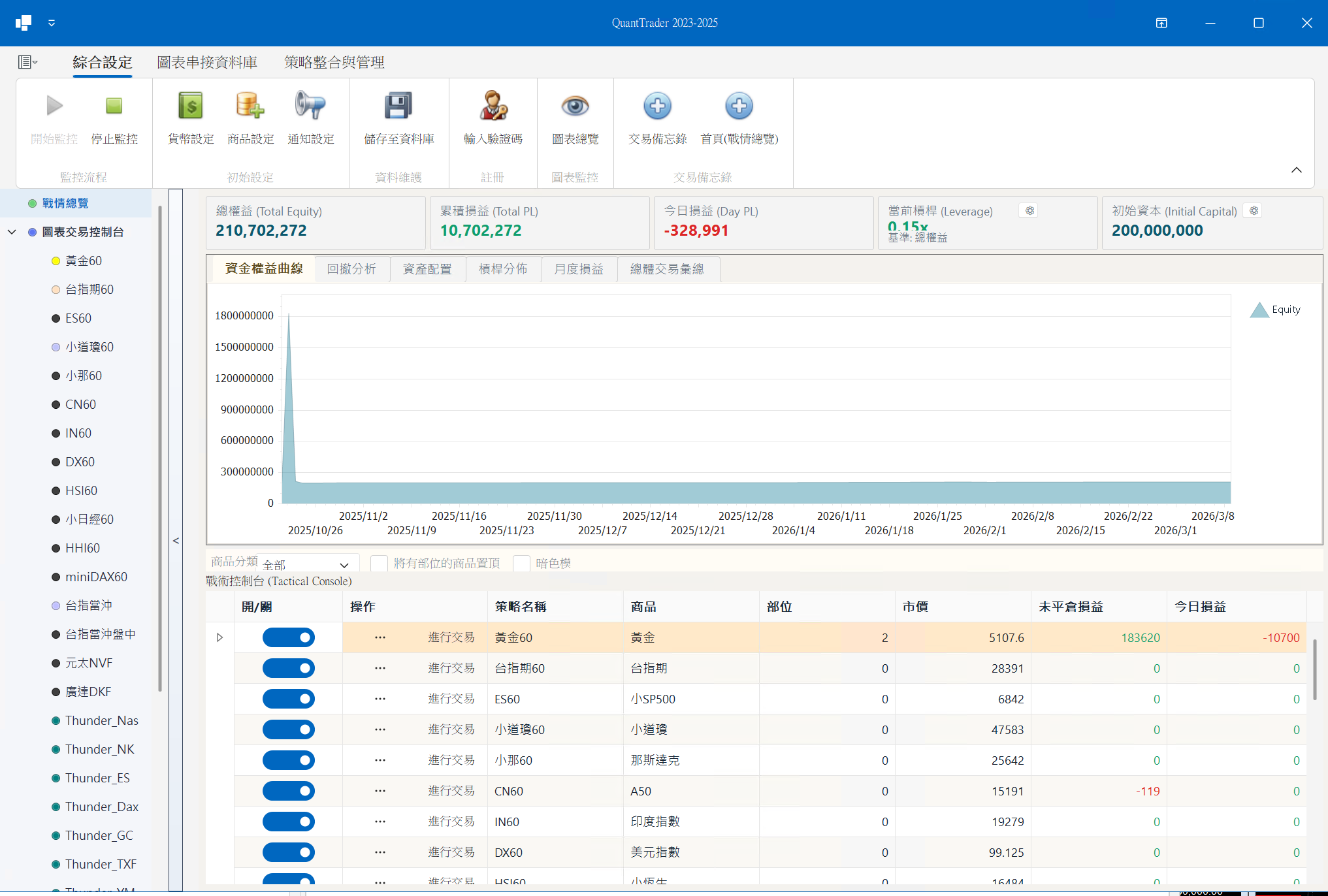
Task: Check 將有部位的商品置頂 option
Action: tap(379, 562)
